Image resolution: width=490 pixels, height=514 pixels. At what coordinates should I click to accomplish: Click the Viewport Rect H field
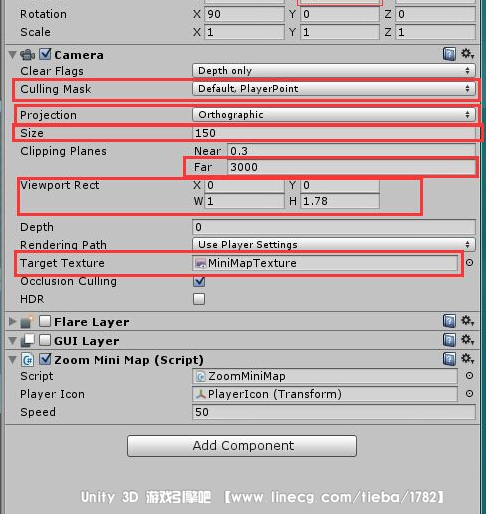pyautogui.click(x=340, y=201)
